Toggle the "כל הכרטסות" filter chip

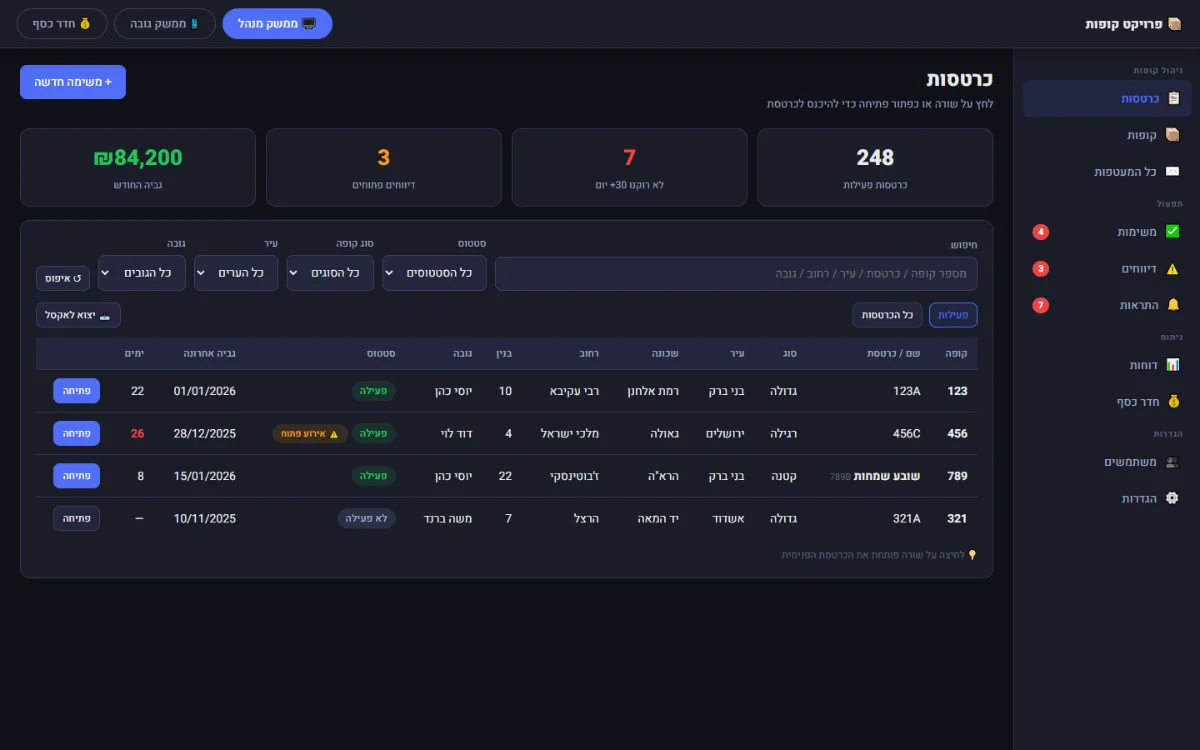coord(888,315)
